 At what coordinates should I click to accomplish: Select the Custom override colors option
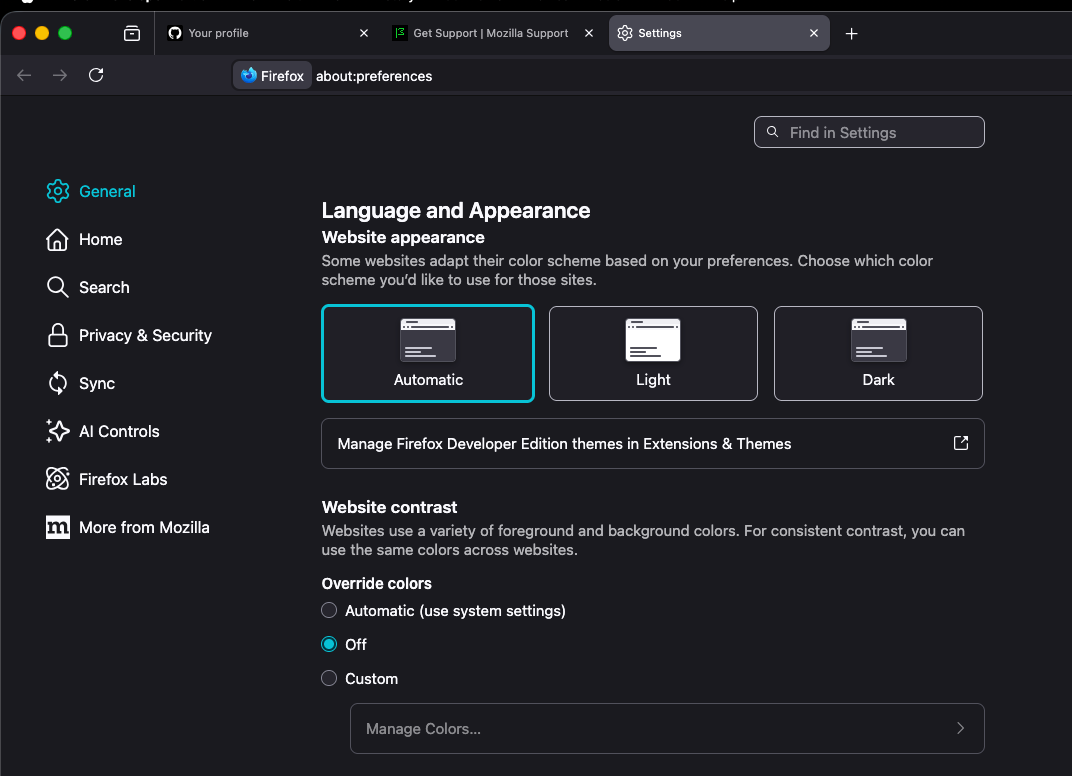coord(329,678)
